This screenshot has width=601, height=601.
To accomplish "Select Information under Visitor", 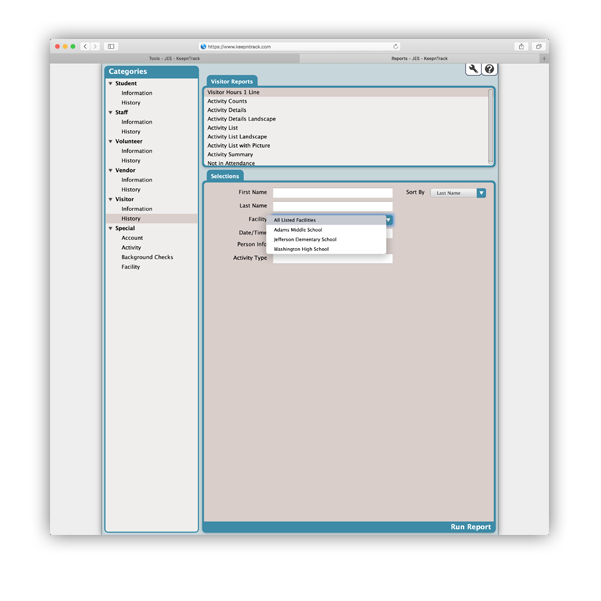I will [137, 209].
